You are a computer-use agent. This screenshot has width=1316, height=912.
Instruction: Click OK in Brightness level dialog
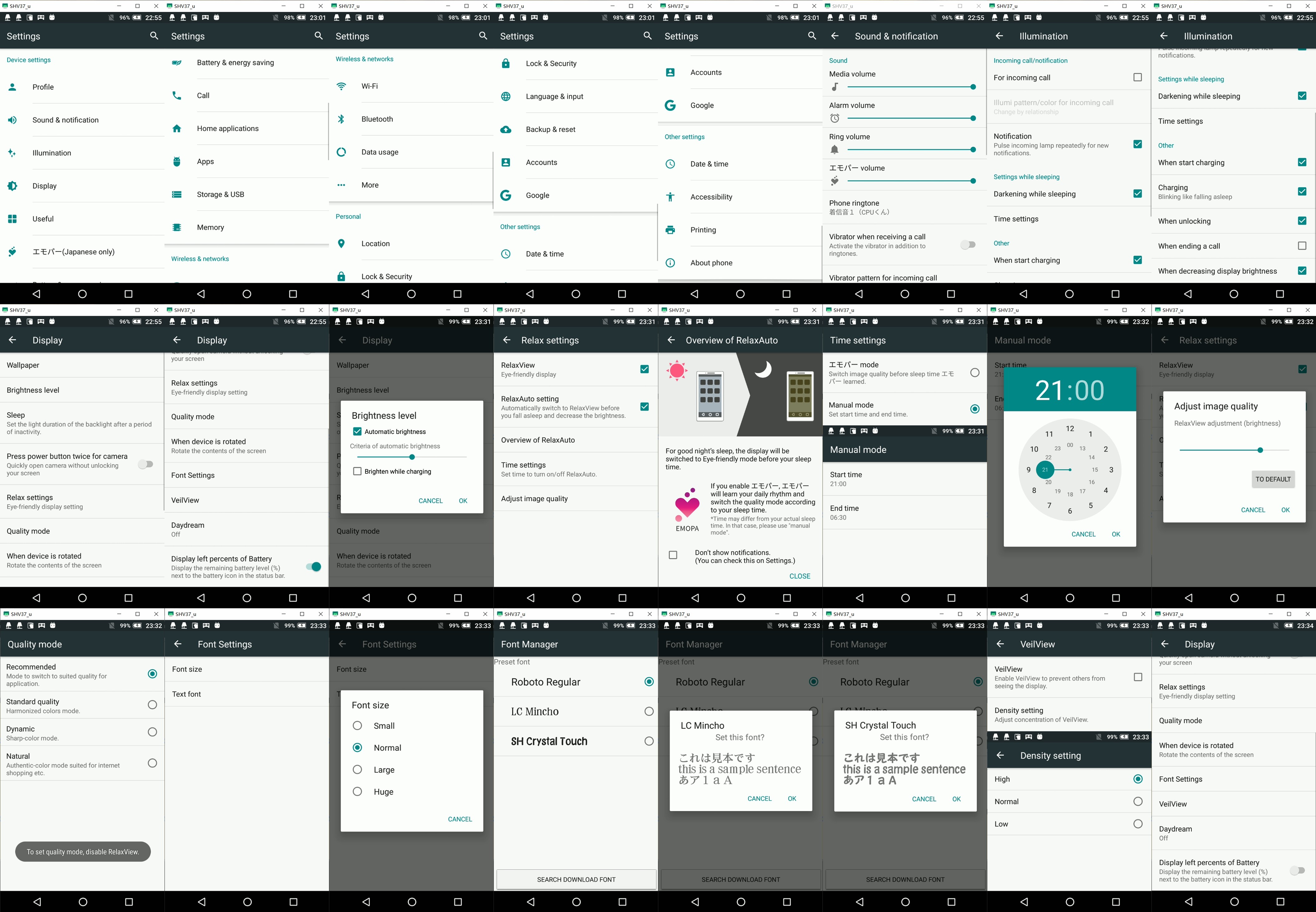[x=463, y=501]
